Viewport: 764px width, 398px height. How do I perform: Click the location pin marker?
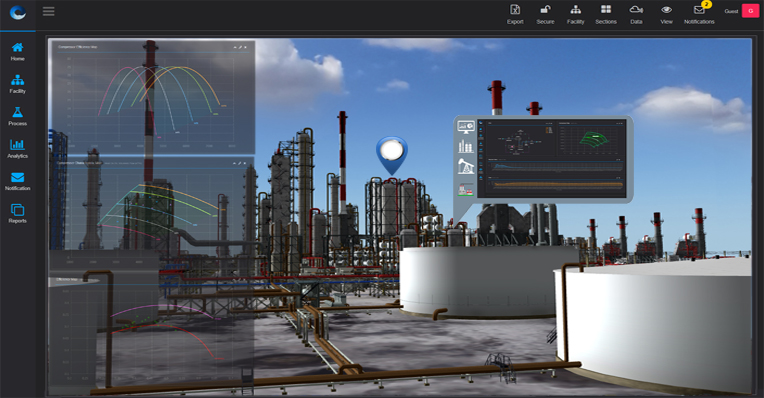coord(392,155)
